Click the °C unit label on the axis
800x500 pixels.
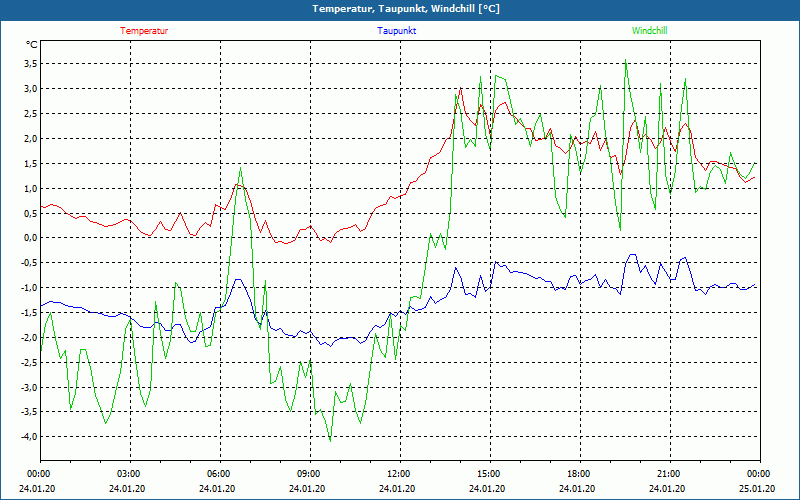click(x=32, y=45)
